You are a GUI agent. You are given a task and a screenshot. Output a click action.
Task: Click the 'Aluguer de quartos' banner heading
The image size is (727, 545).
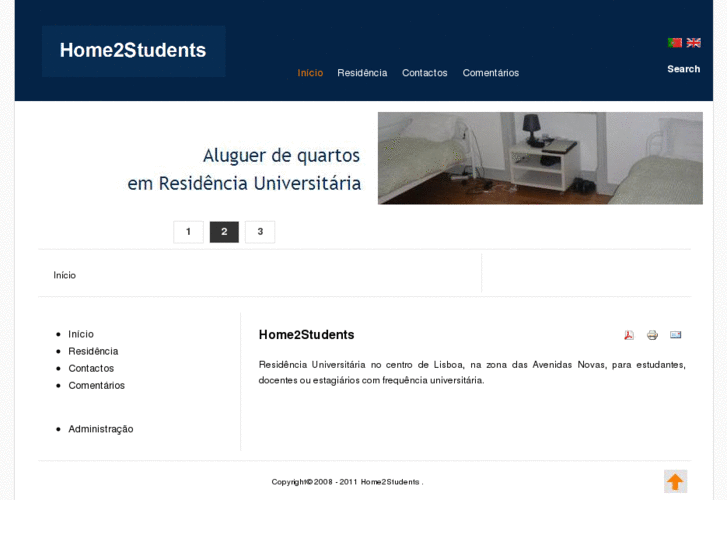281,156
